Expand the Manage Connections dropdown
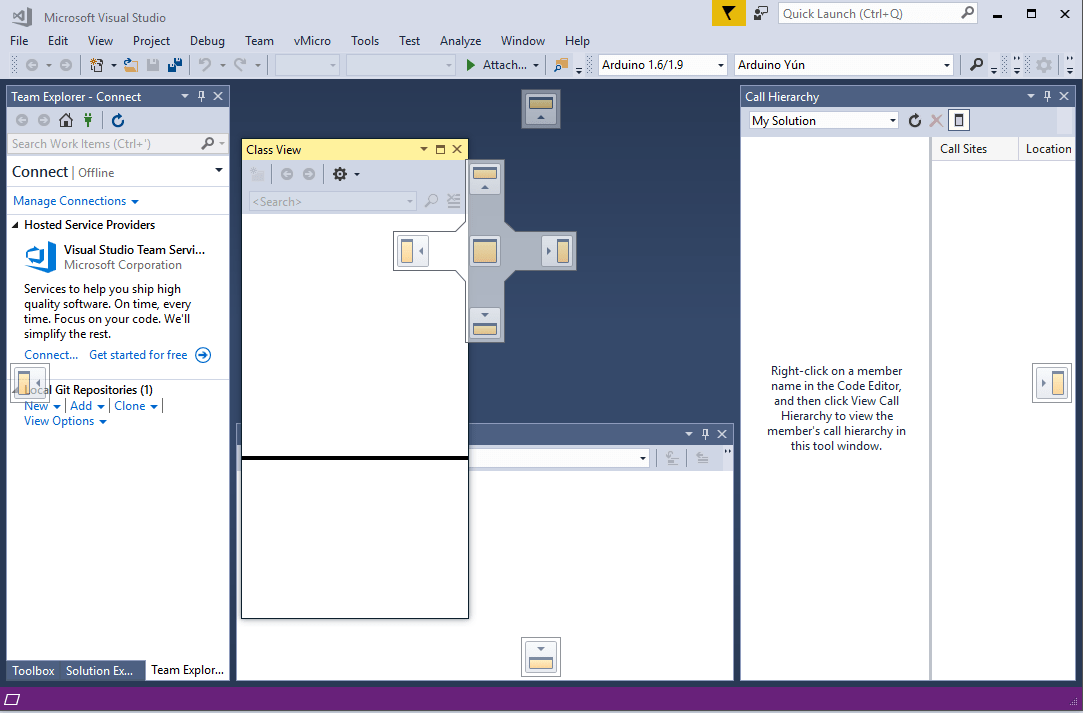 (135, 202)
